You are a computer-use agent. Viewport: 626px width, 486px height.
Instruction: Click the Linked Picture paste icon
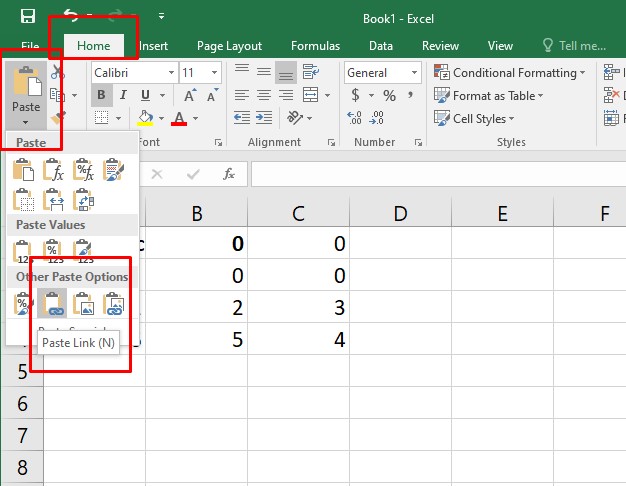pos(113,304)
